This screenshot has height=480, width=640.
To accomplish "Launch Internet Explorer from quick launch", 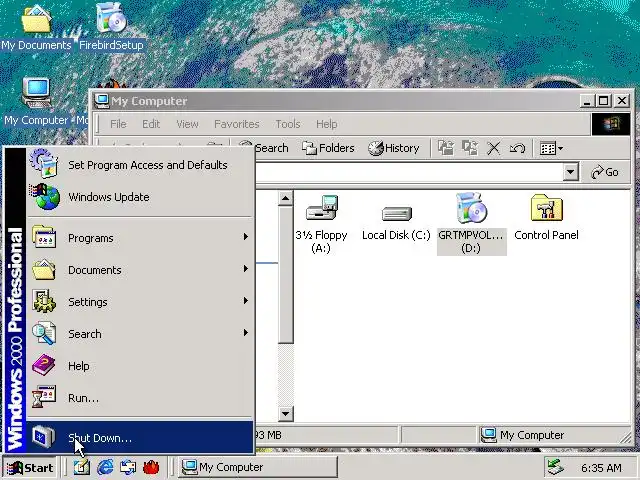I will click(x=105, y=467).
